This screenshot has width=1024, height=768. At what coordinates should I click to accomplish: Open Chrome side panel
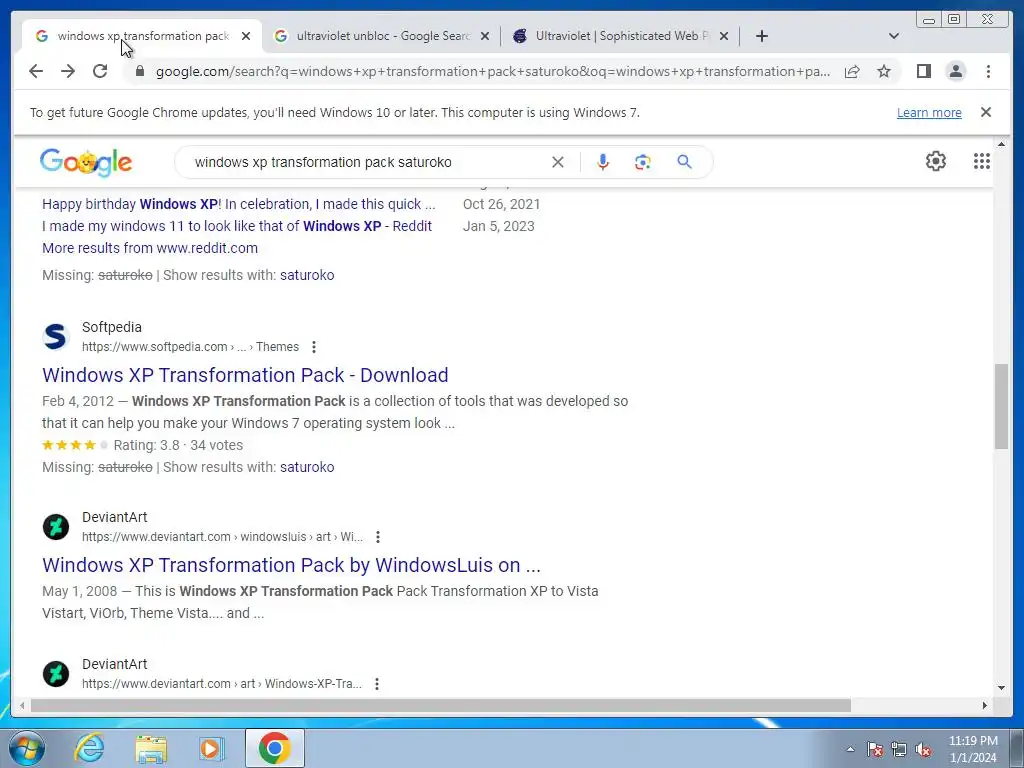tap(923, 71)
